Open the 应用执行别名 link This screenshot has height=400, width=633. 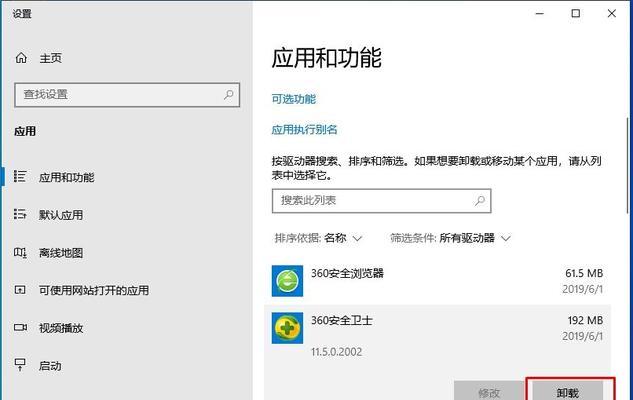[304, 130]
